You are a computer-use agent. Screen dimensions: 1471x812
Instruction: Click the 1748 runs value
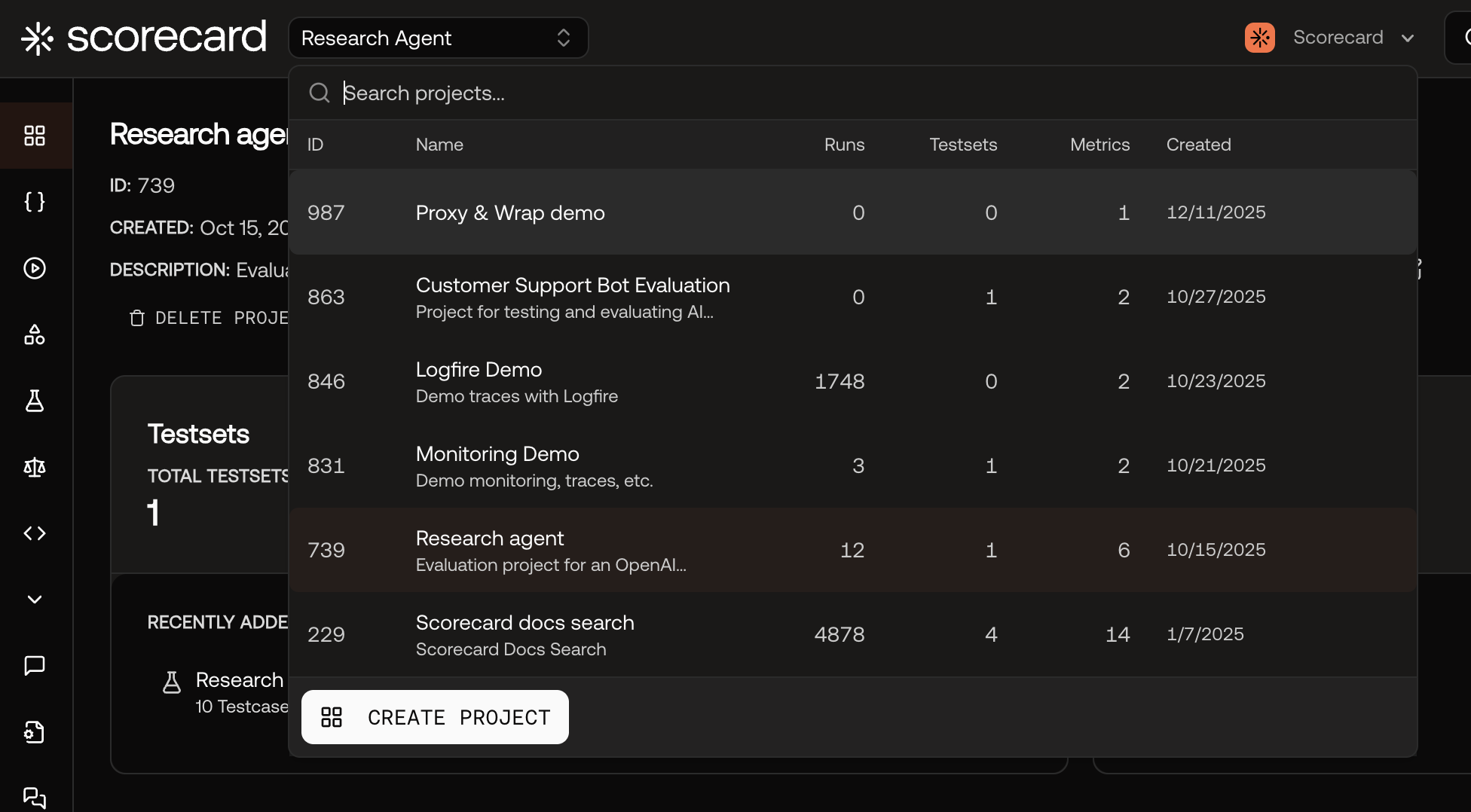(839, 381)
